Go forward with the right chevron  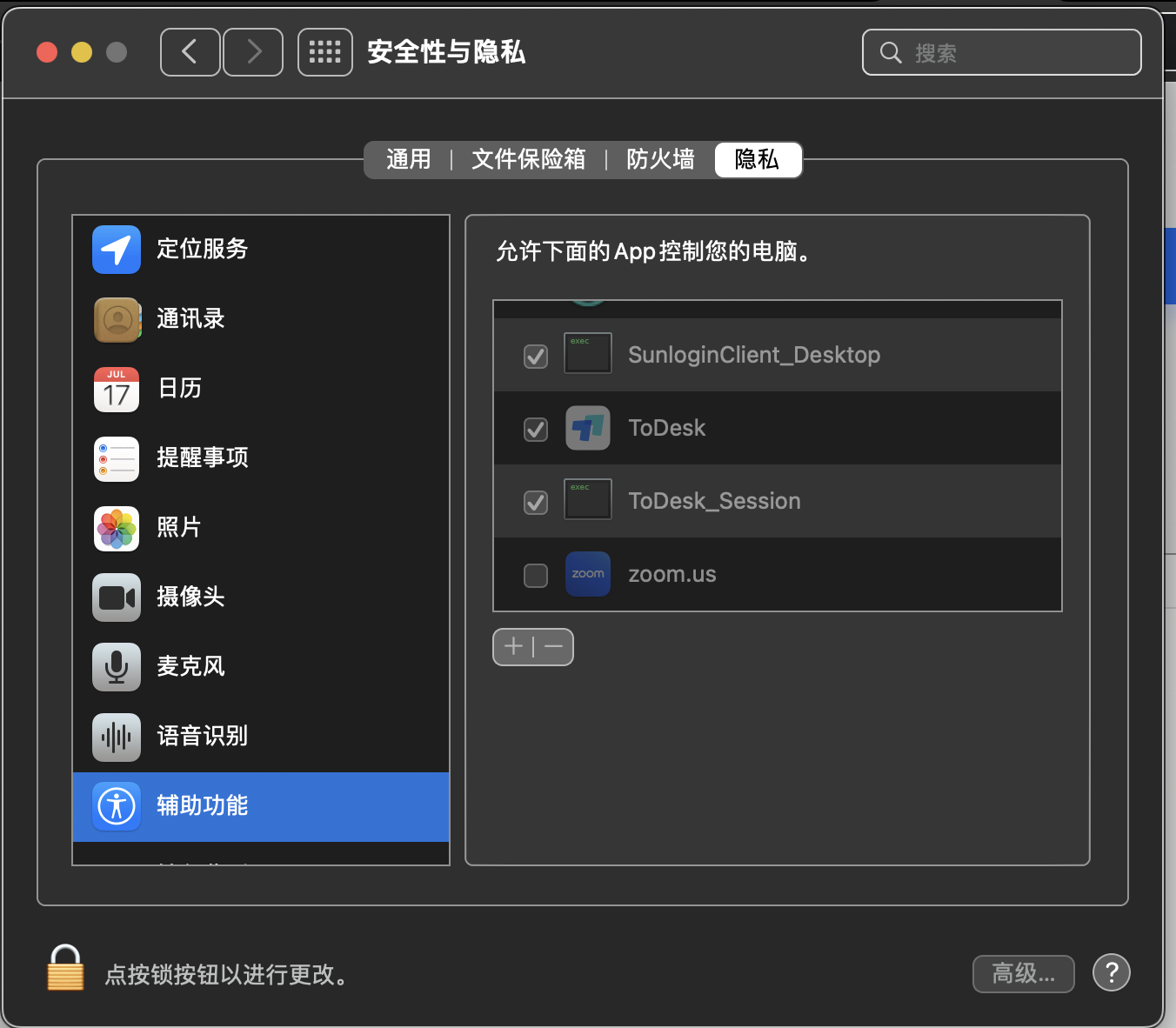click(253, 52)
